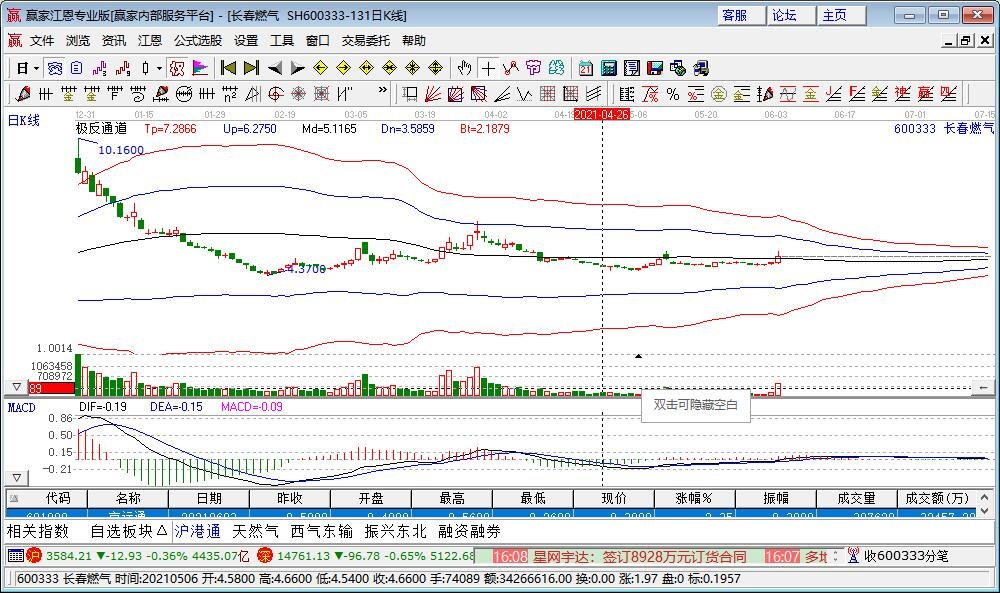The width and height of the screenshot is (1000, 593).
Task: Select the polyline drawing tool icon
Action: click(510, 68)
